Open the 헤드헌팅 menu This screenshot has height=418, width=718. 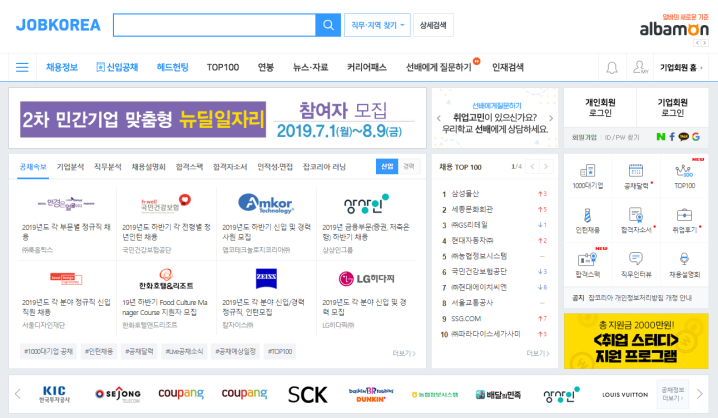172,67
